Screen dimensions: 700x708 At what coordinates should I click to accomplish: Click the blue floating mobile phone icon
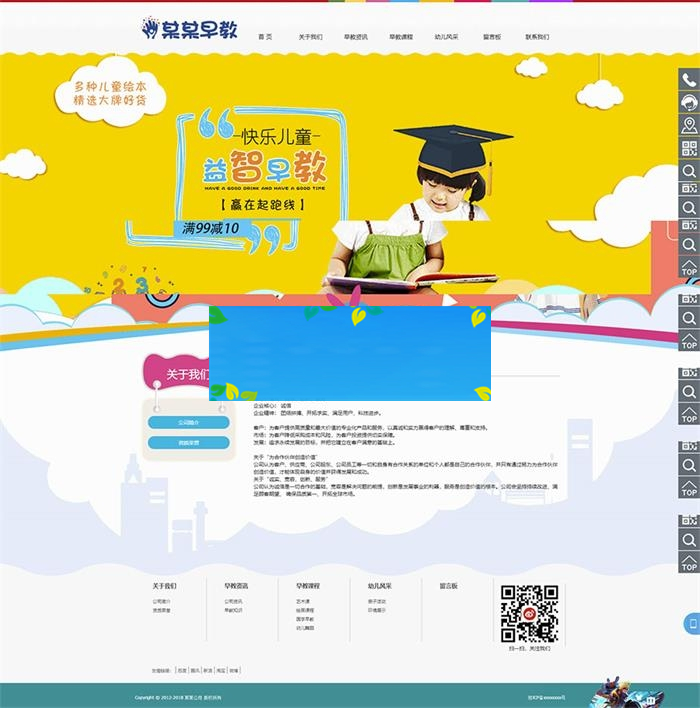[x=690, y=624]
